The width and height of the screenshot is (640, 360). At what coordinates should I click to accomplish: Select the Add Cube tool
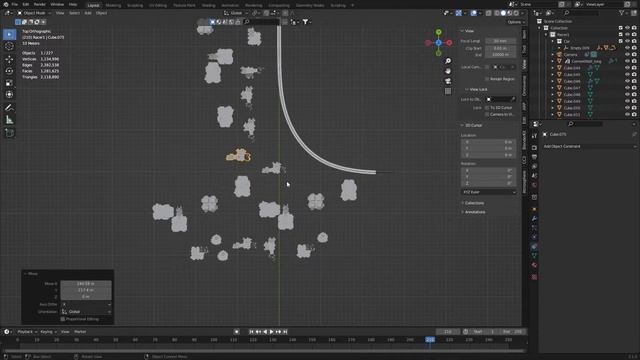coord(9,133)
